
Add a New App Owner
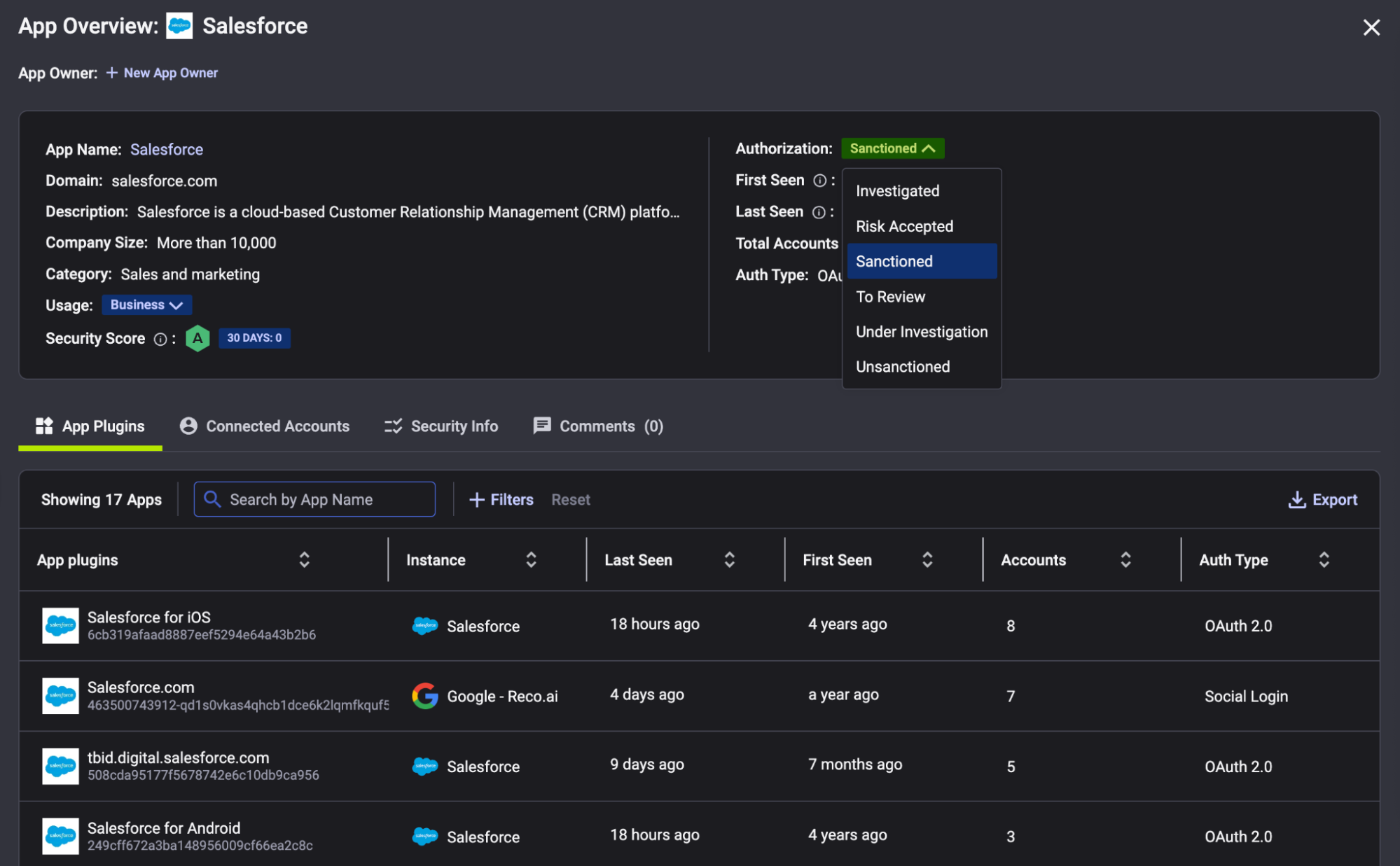tap(162, 73)
